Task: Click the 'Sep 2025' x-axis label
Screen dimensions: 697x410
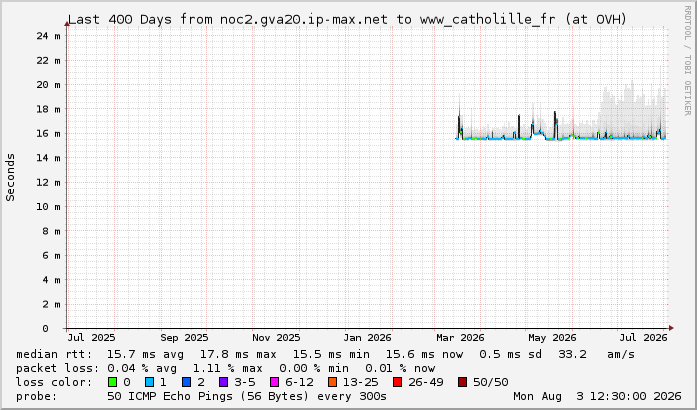Action: [x=184, y=338]
